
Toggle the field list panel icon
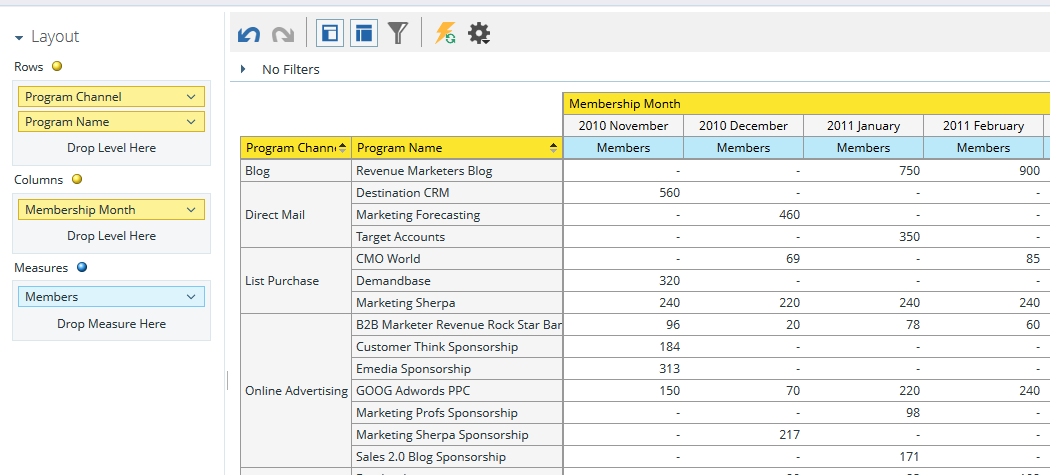[330, 33]
